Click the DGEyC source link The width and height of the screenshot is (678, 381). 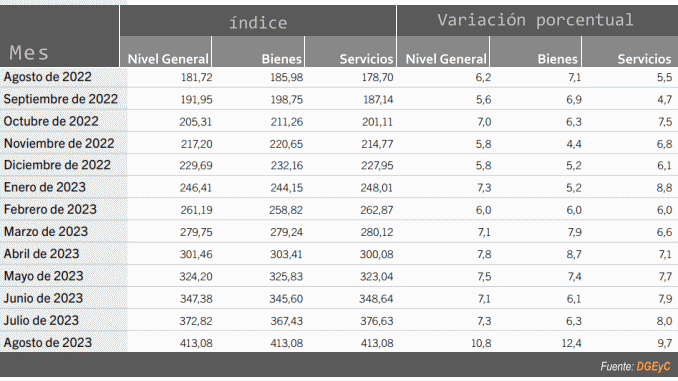653,367
